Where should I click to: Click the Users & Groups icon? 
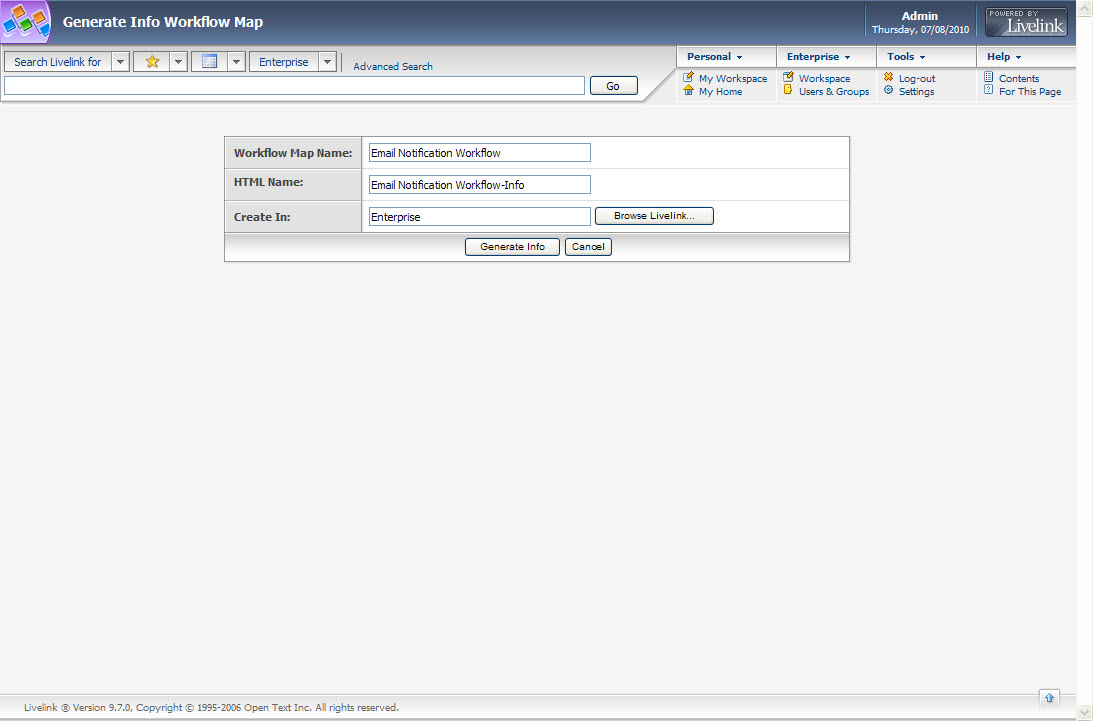(788, 91)
